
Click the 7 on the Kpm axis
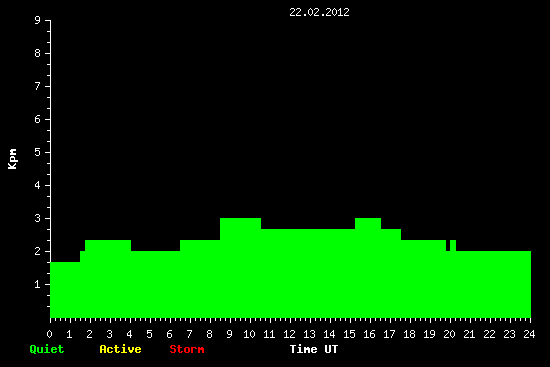click(x=38, y=86)
